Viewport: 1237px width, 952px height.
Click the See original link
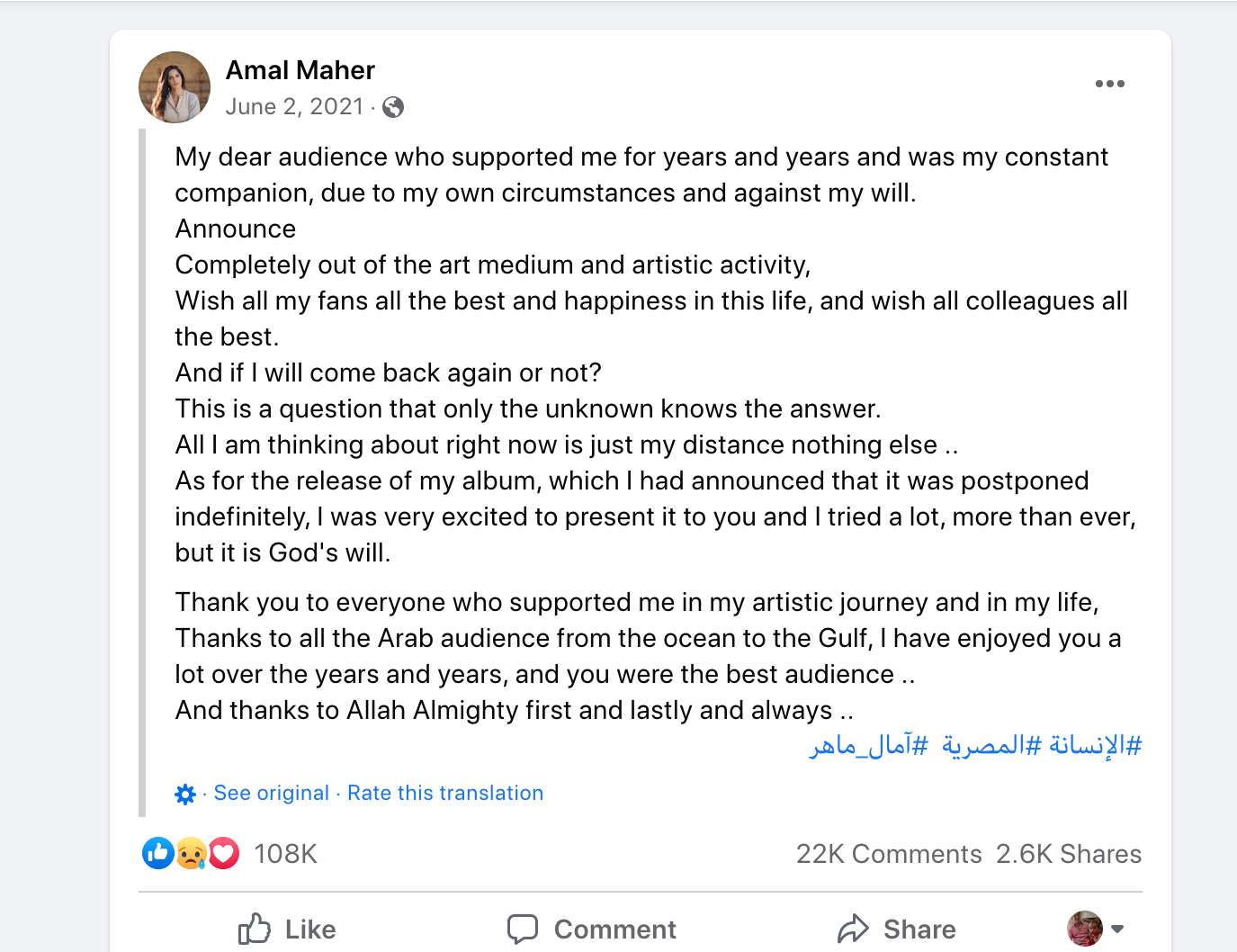[271, 793]
